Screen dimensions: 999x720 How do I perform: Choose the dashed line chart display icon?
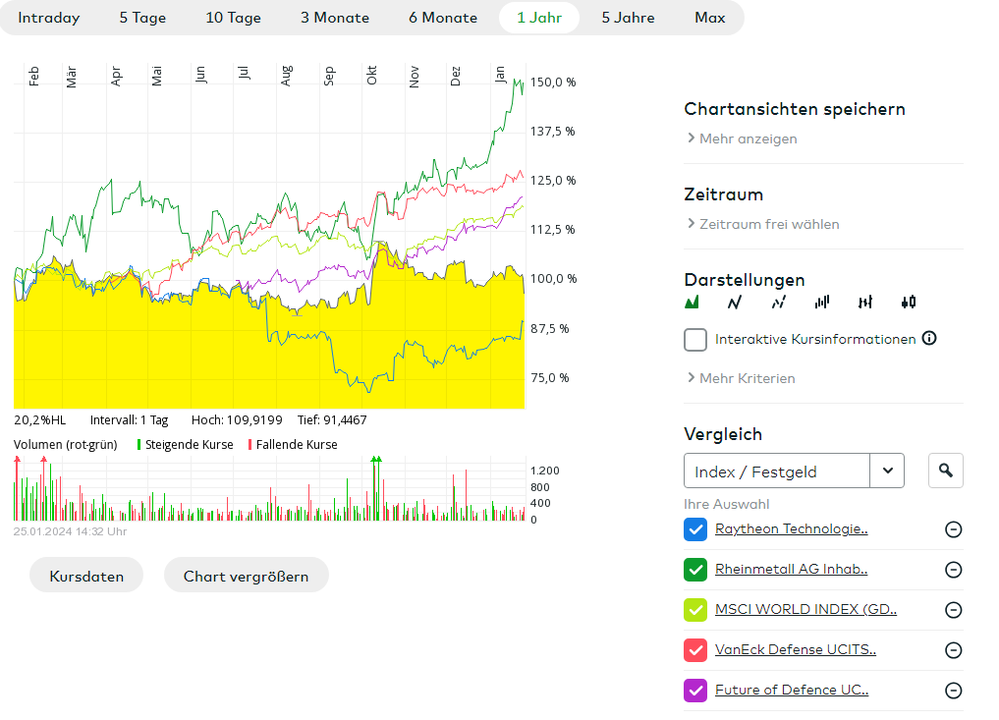coord(778,302)
